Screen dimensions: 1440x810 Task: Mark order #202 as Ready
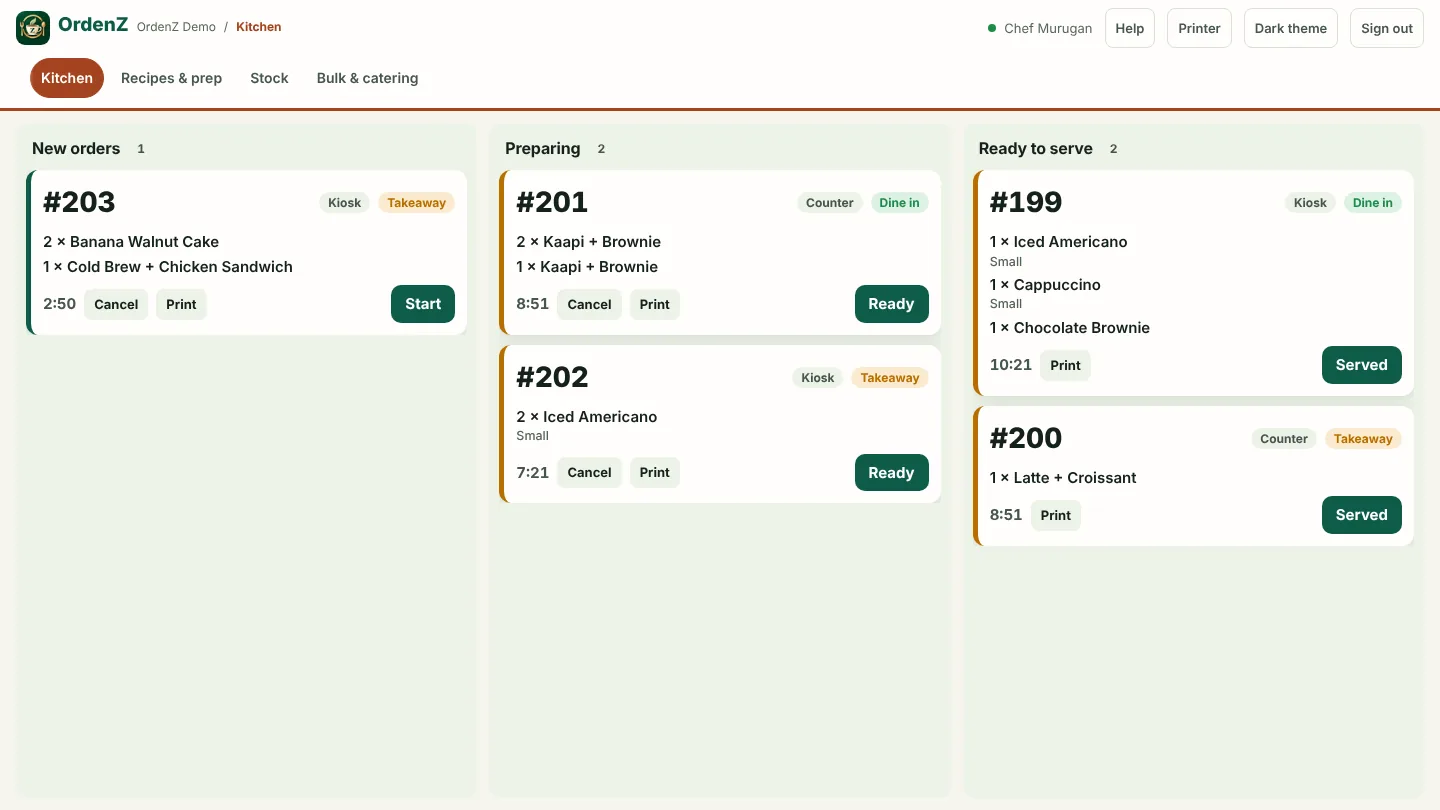891,472
